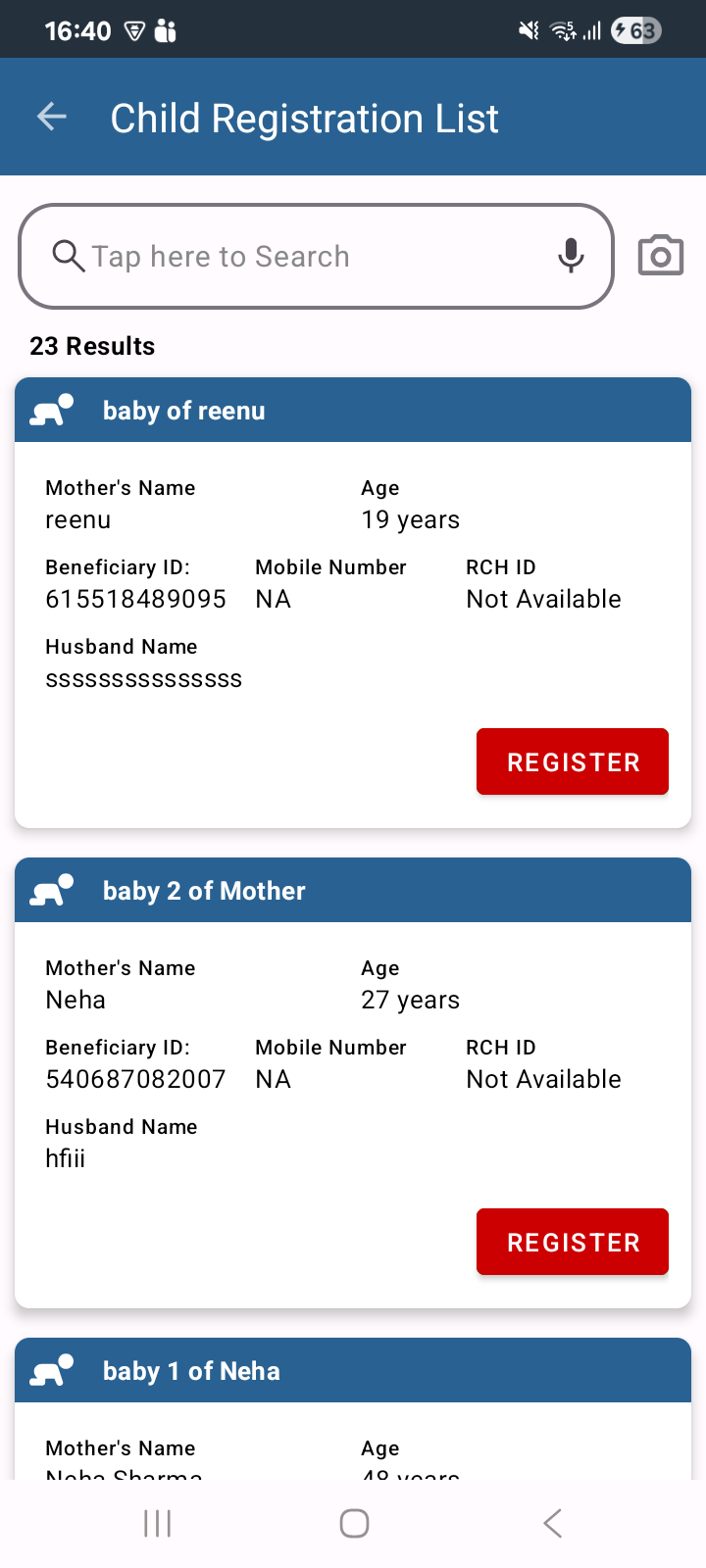Open the camera scanner icon

pos(661,256)
